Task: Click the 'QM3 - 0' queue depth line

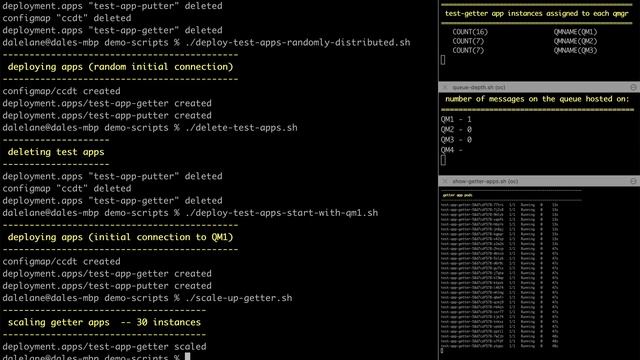Action: pyautogui.click(x=456, y=140)
